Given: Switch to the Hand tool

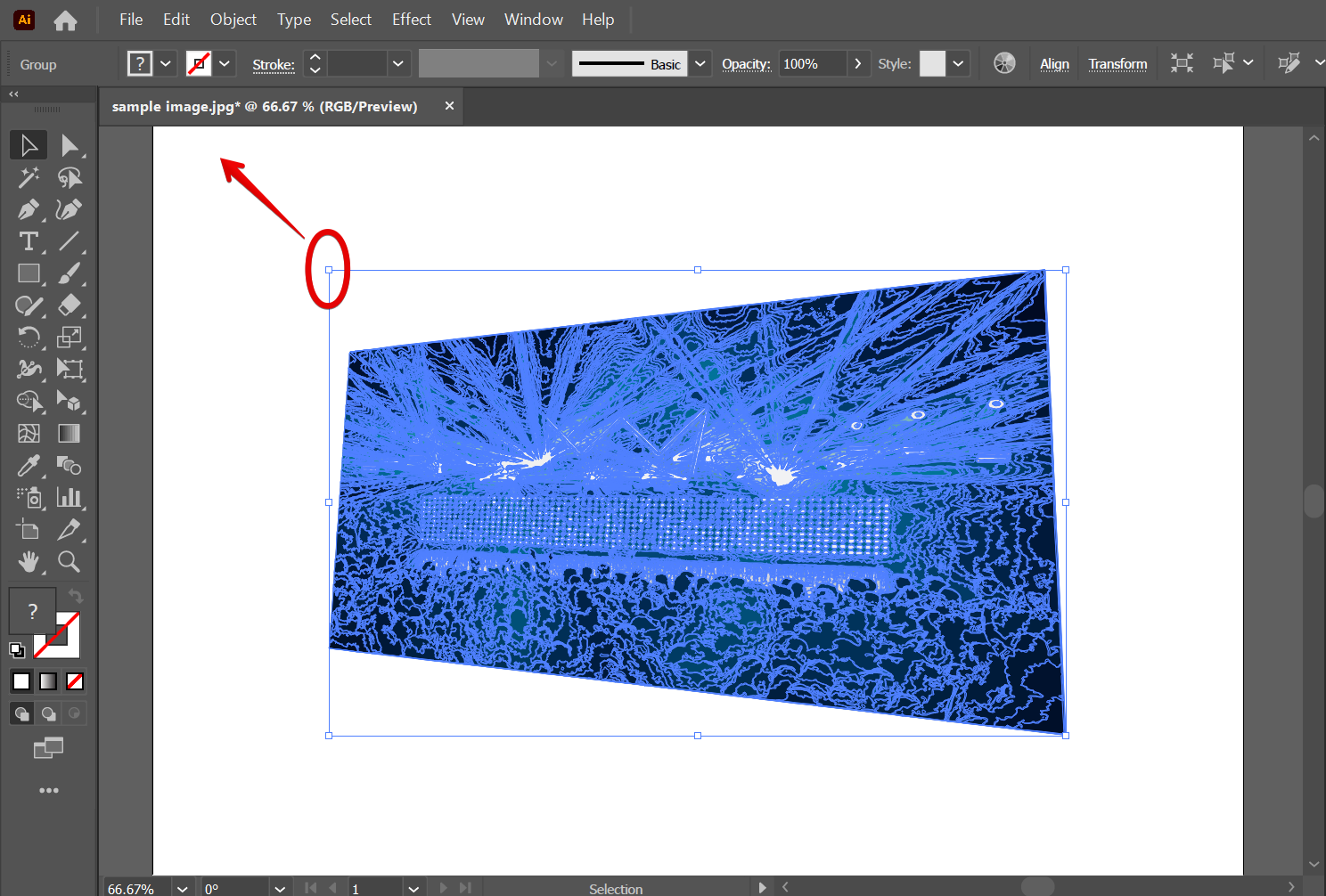Looking at the screenshot, I should [29, 562].
